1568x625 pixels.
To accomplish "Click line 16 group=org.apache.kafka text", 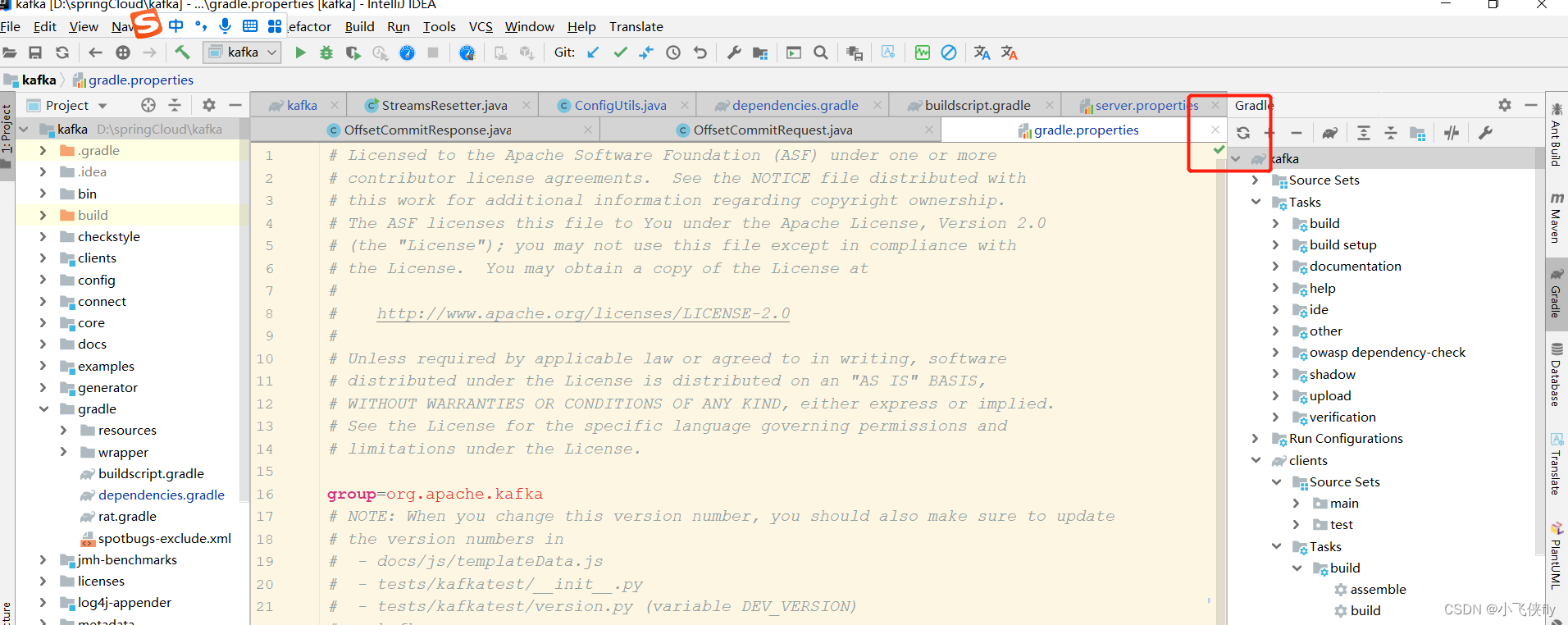I will 435,494.
